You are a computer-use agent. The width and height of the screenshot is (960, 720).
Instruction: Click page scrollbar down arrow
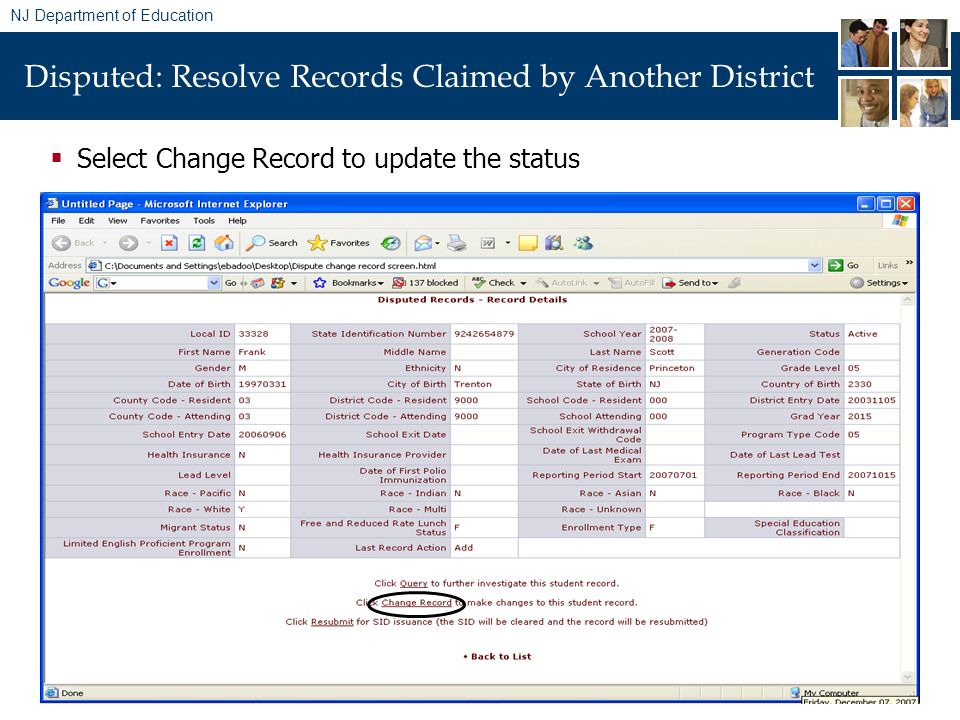907,677
